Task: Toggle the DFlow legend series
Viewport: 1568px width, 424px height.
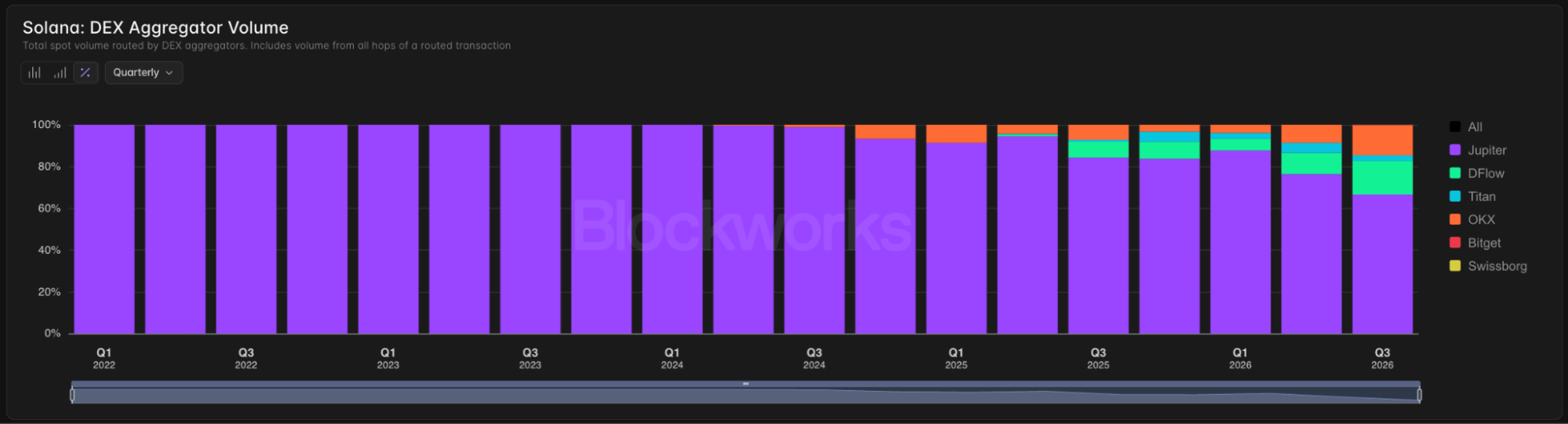Action: pos(1477,174)
